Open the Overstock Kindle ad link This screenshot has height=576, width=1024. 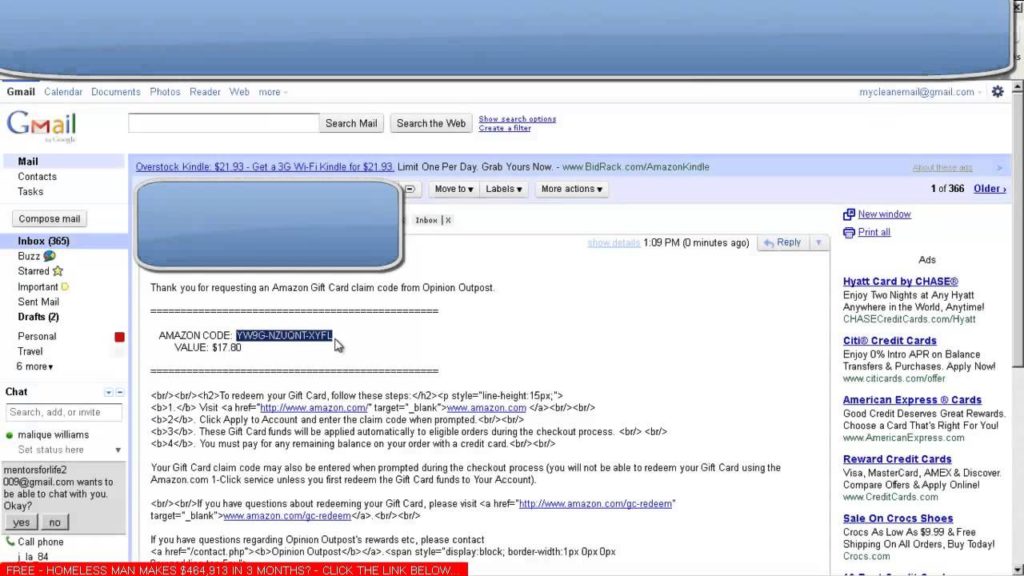point(264,167)
